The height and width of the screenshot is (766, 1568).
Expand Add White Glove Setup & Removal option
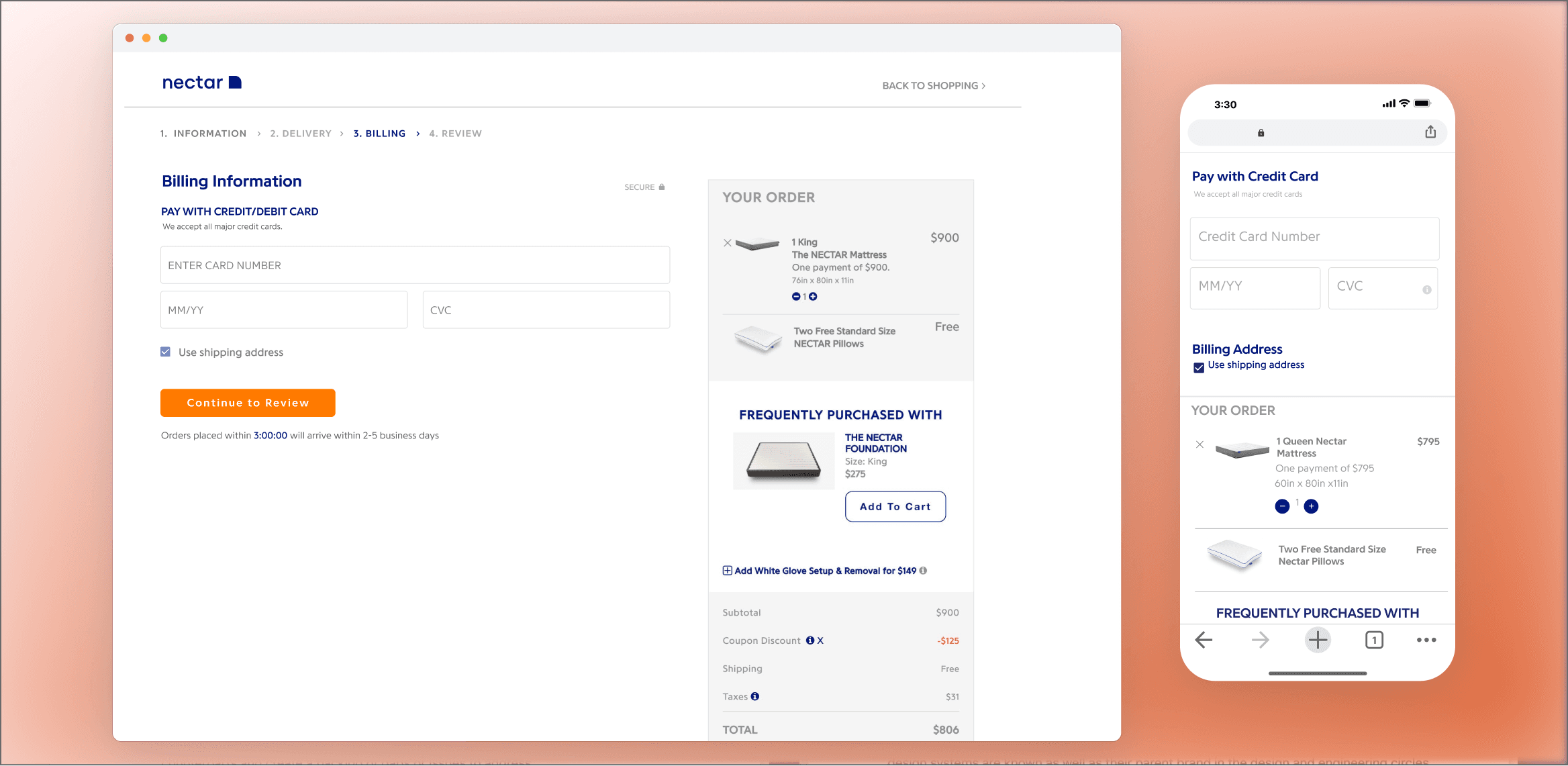728,571
